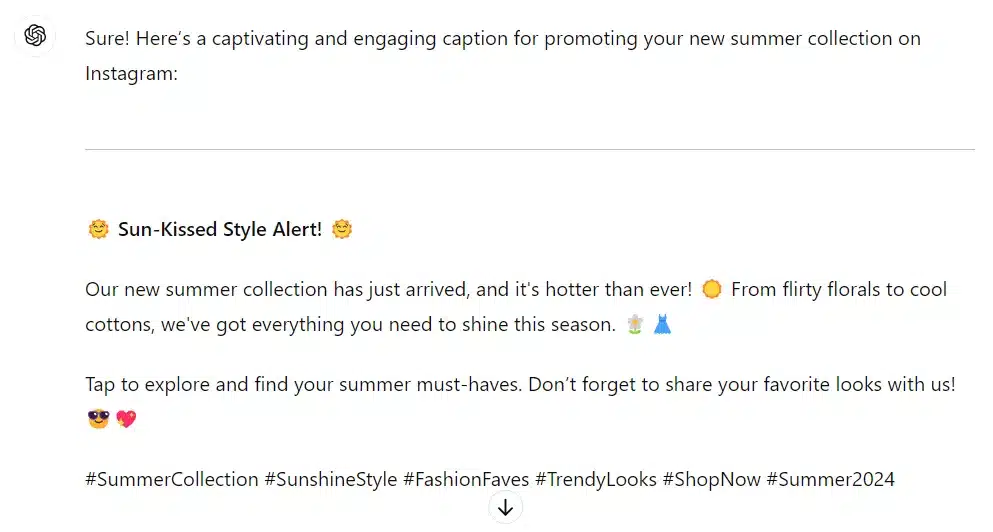Click the horizontal divider line
The height and width of the screenshot is (532, 993).
530,150
